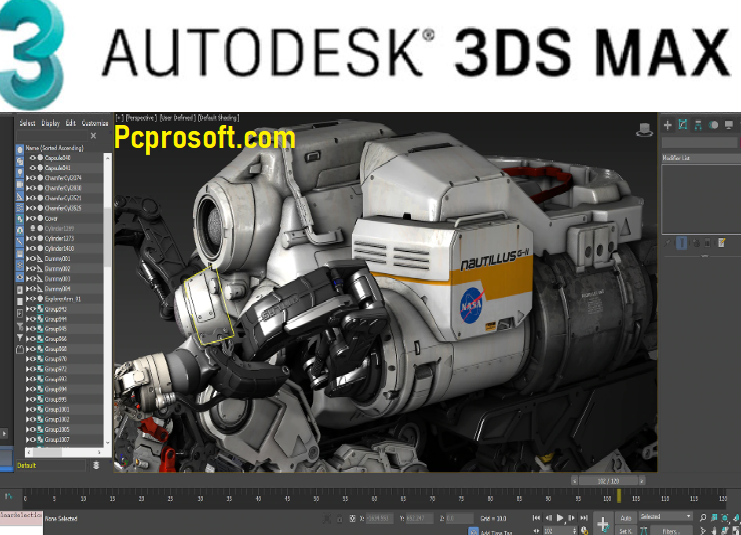Toggle Display Cameras filter in Scene Explorer
This screenshot has width=741, height=535.
click(x=20, y=184)
